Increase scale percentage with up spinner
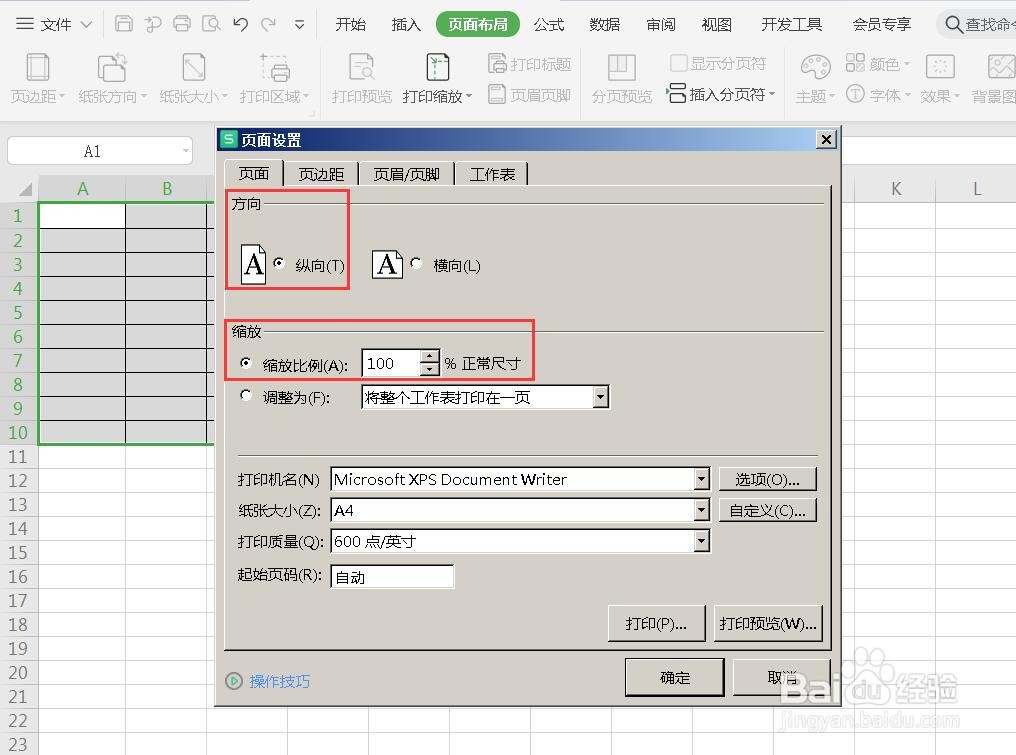The height and width of the screenshot is (755, 1016). (x=430, y=356)
